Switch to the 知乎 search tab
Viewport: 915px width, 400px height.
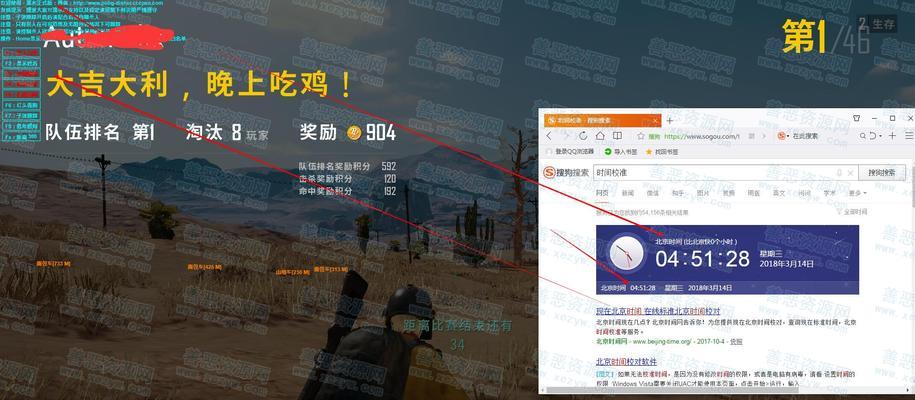click(x=678, y=193)
